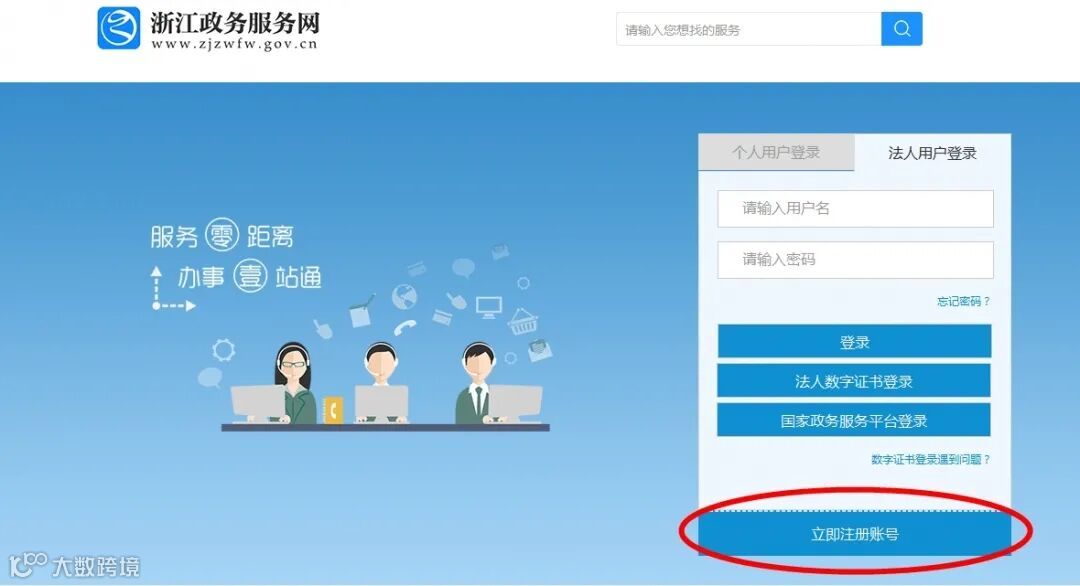Switch to the 个人用户登录 tab
The width and height of the screenshot is (1080, 586).
coord(776,152)
